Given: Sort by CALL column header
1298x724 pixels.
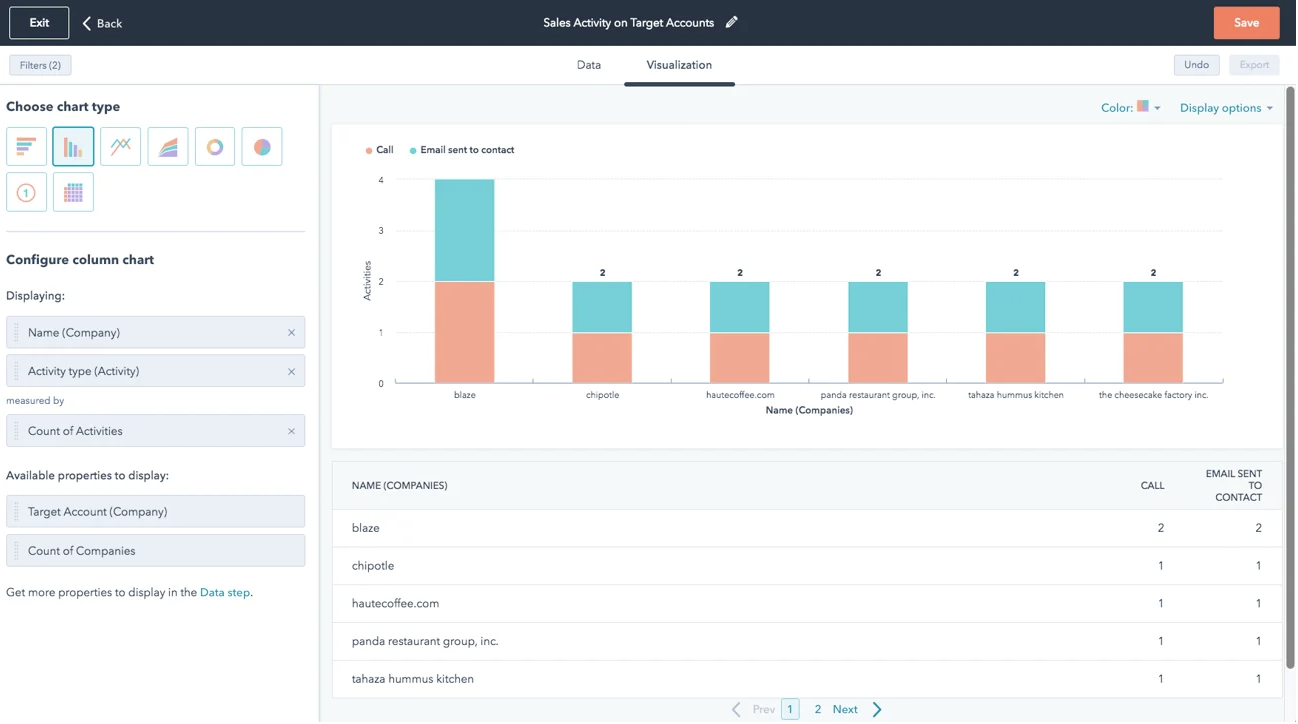Looking at the screenshot, I should [x=1152, y=486].
